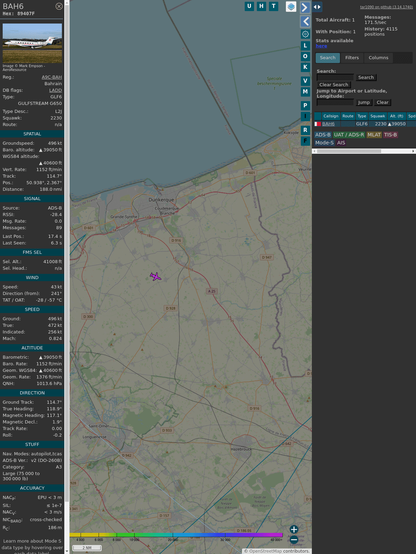The height and width of the screenshot is (554, 416).
Task: Click the H map toggle button
Action: click(261, 6)
